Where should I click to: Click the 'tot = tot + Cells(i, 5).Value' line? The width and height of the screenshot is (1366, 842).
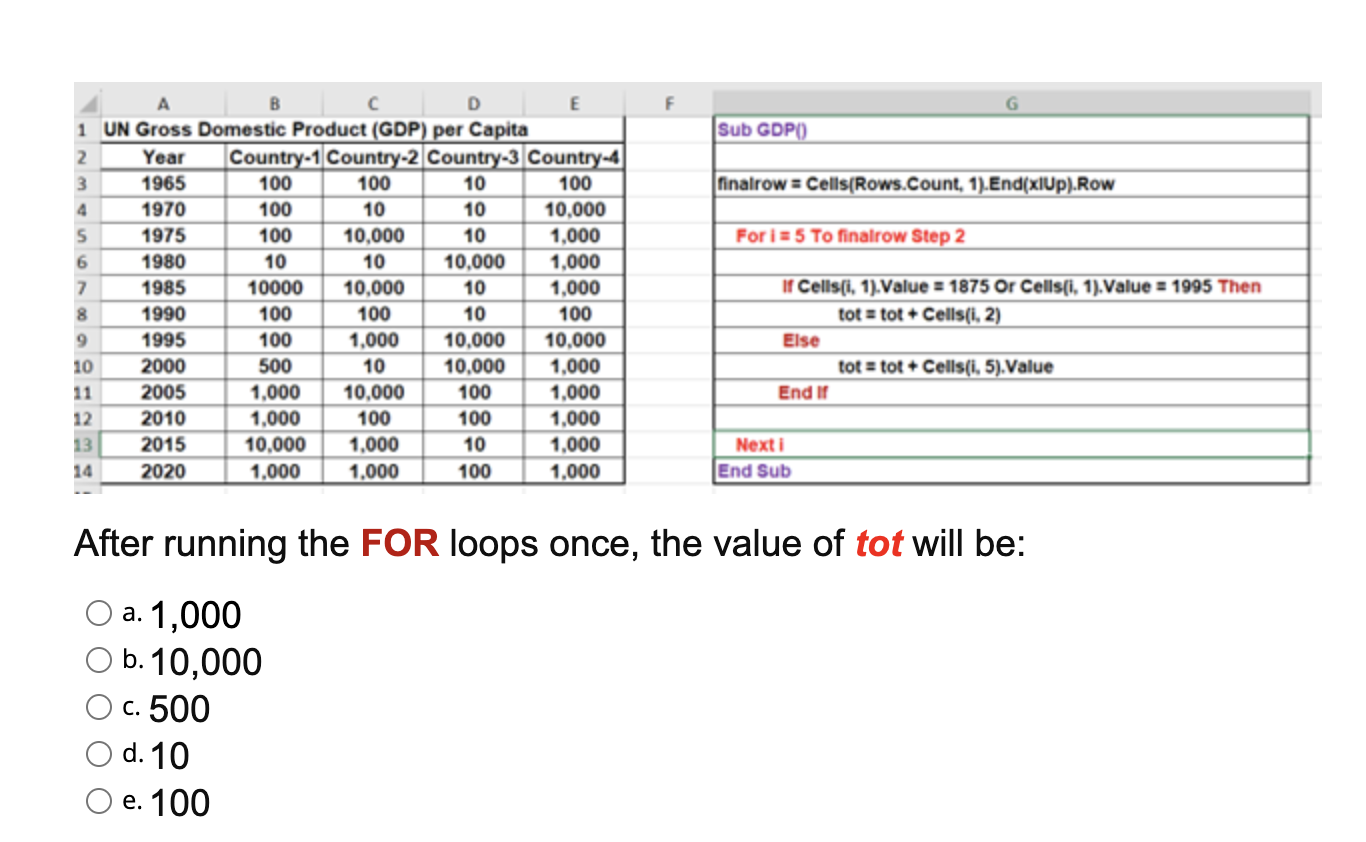pos(1011,366)
